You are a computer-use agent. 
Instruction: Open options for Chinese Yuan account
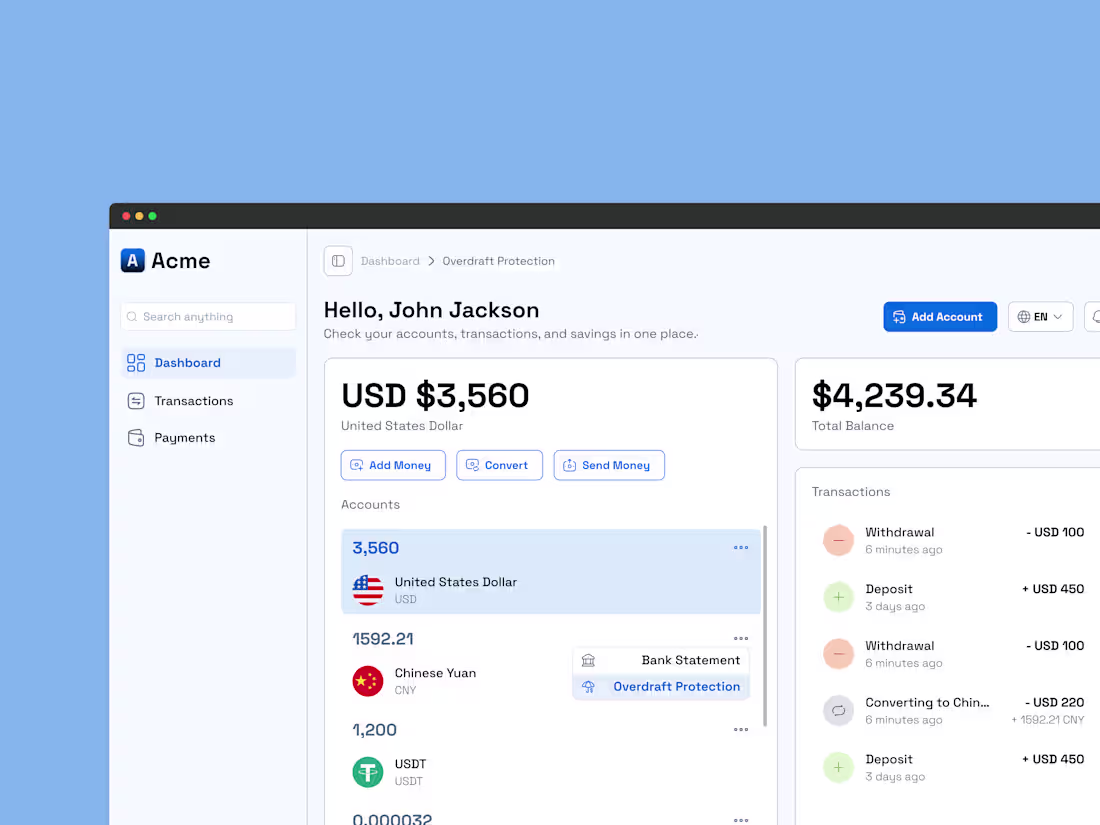point(741,638)
